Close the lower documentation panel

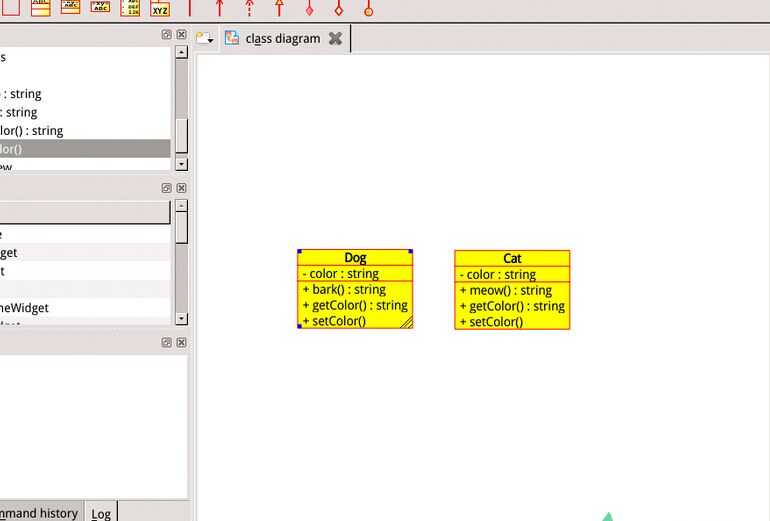[181, 342]
